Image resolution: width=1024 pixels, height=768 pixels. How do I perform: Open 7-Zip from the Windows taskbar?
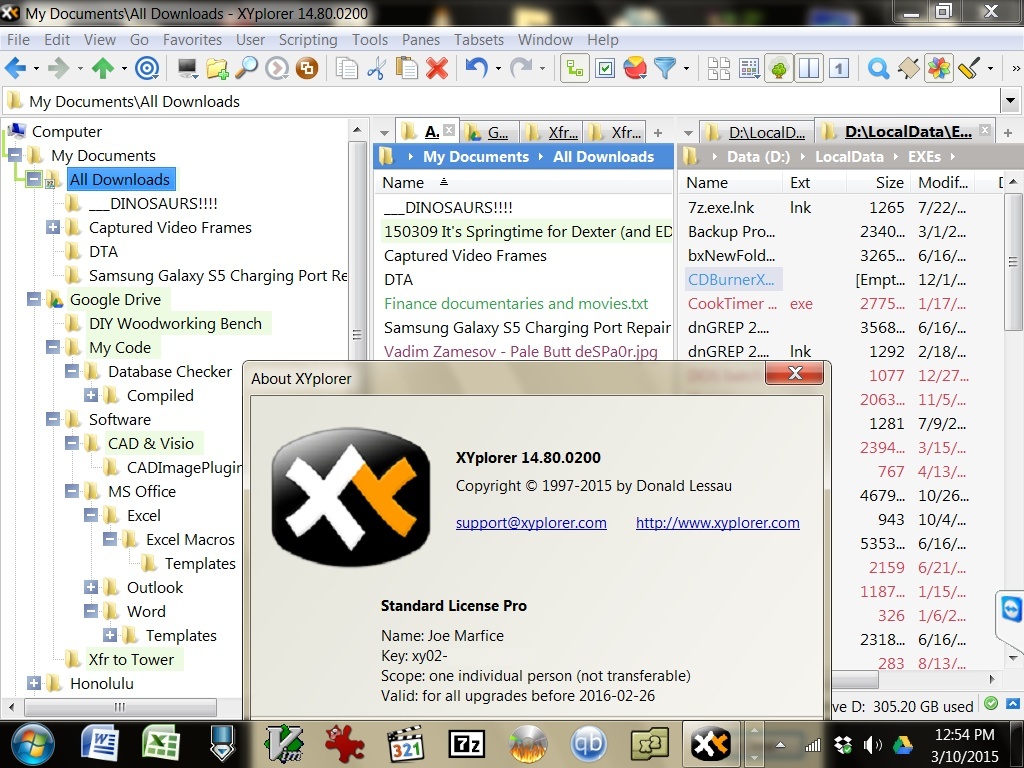pyautogui.click(x=468, y=744)
